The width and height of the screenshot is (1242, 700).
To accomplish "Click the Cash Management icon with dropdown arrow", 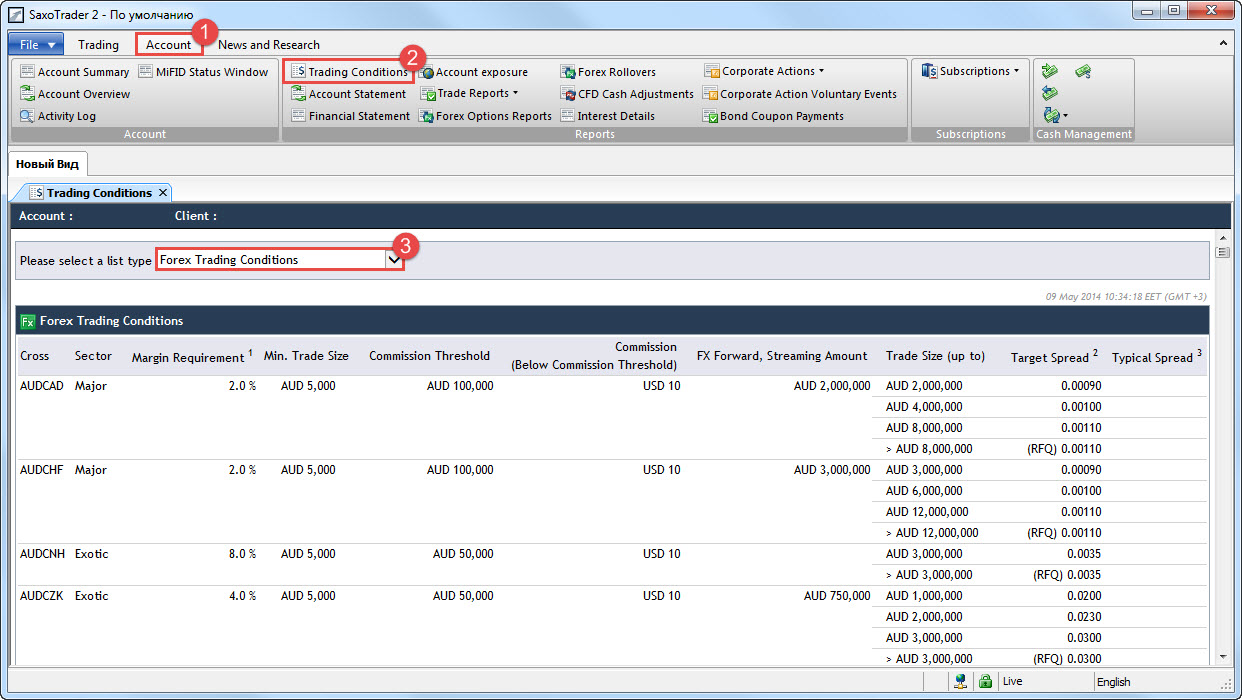I will pos(1054,116).
